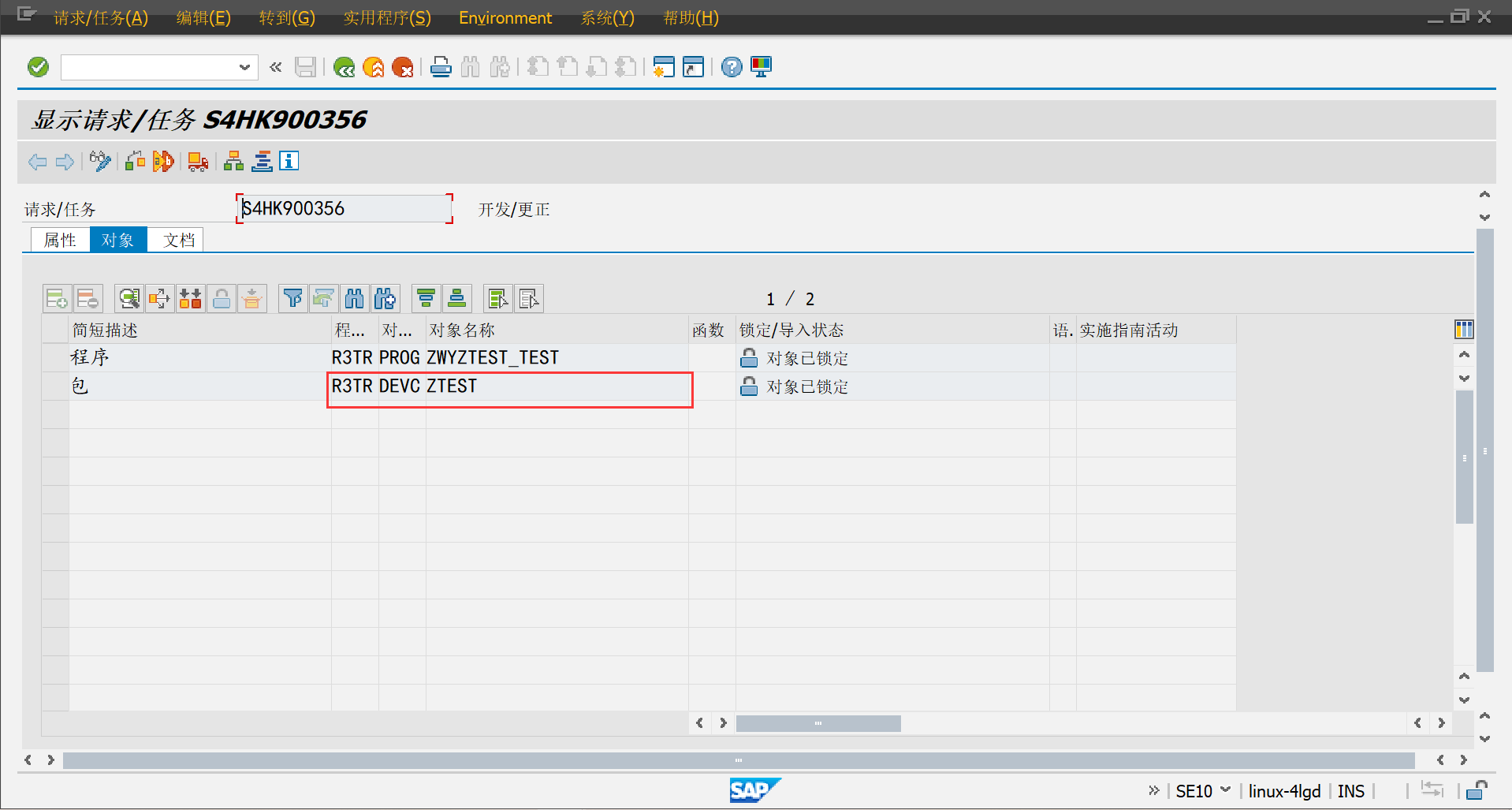
Task: Click the sort descending icon
Action: (457, 299)
